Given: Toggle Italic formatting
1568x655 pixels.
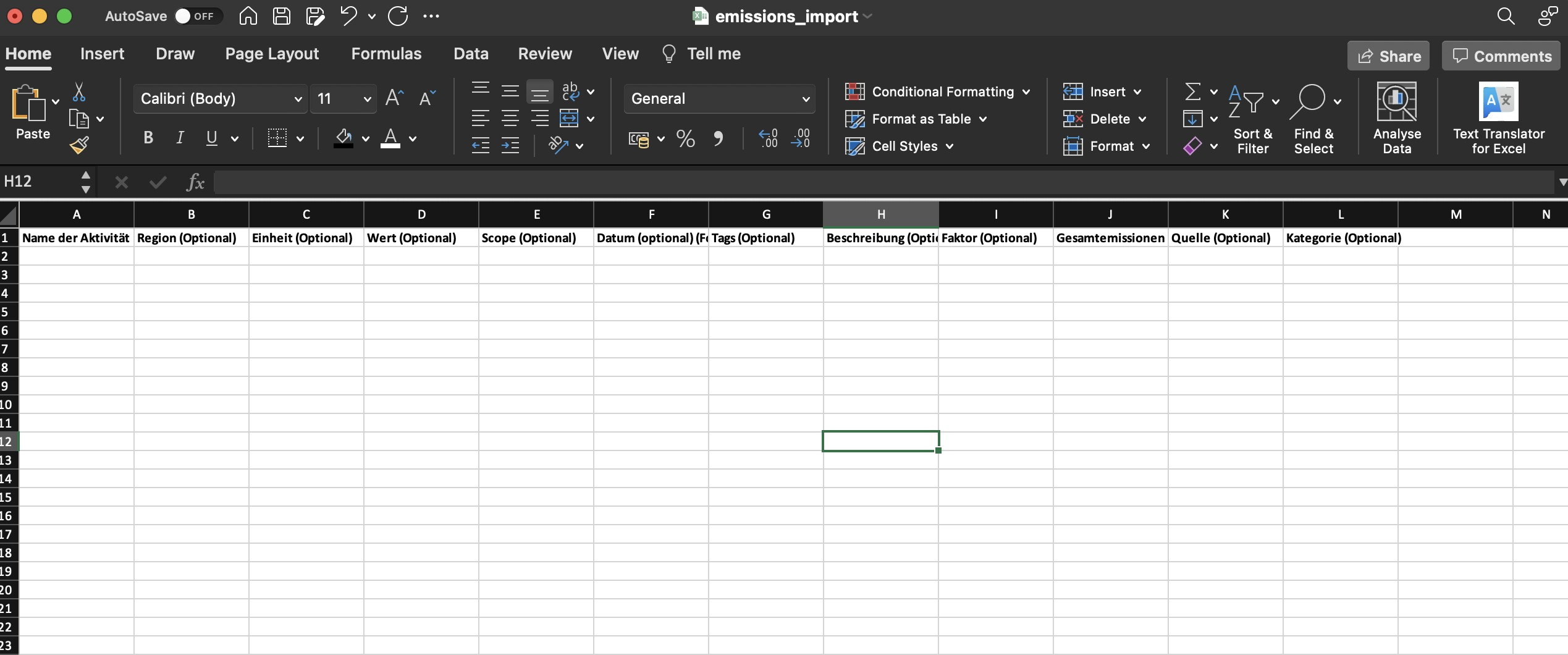Looking at the screenshot, I should point(180,138).
